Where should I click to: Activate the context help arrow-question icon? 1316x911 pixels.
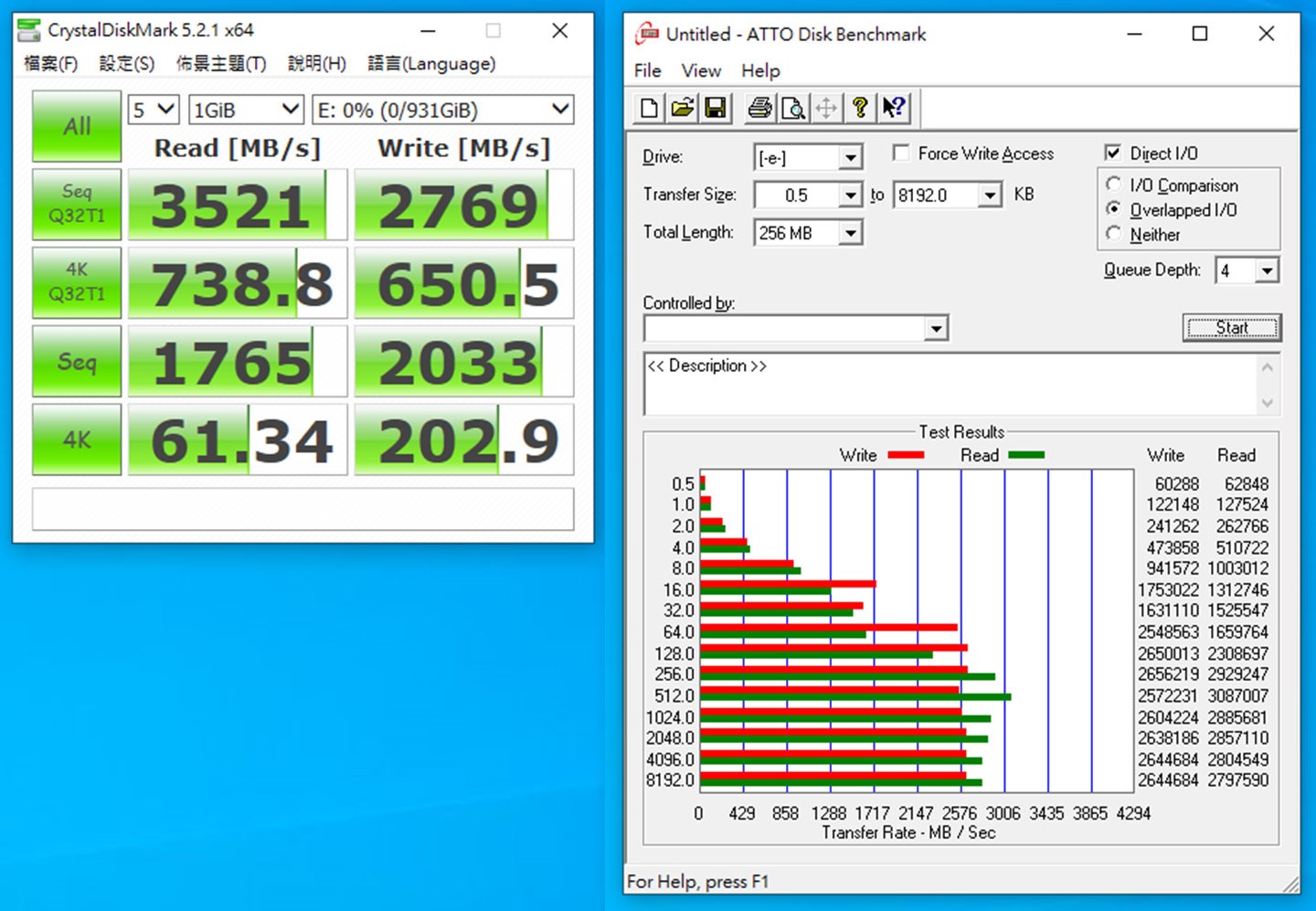[894, 108]
